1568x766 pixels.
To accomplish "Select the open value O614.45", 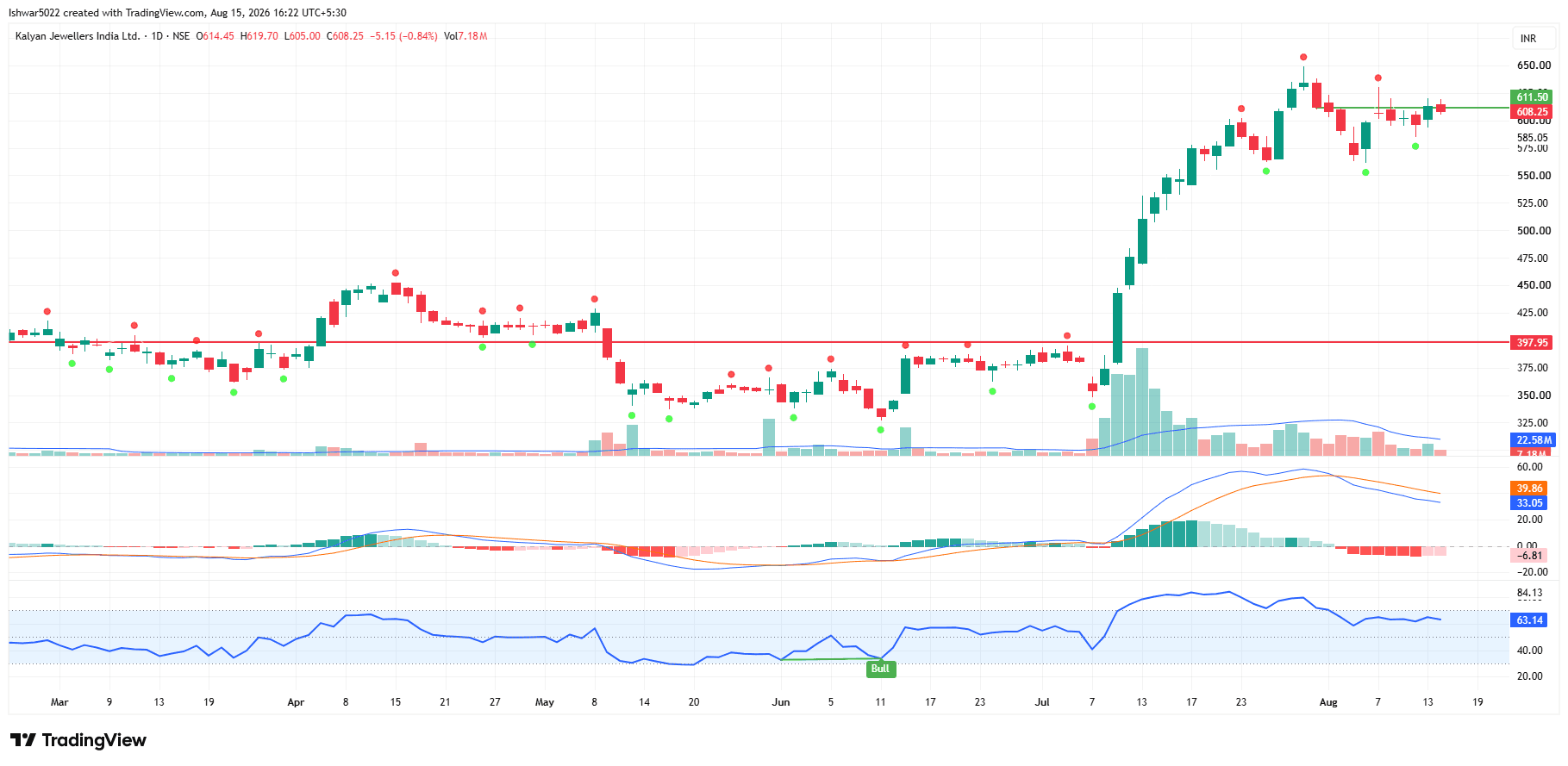I will 216,36.
